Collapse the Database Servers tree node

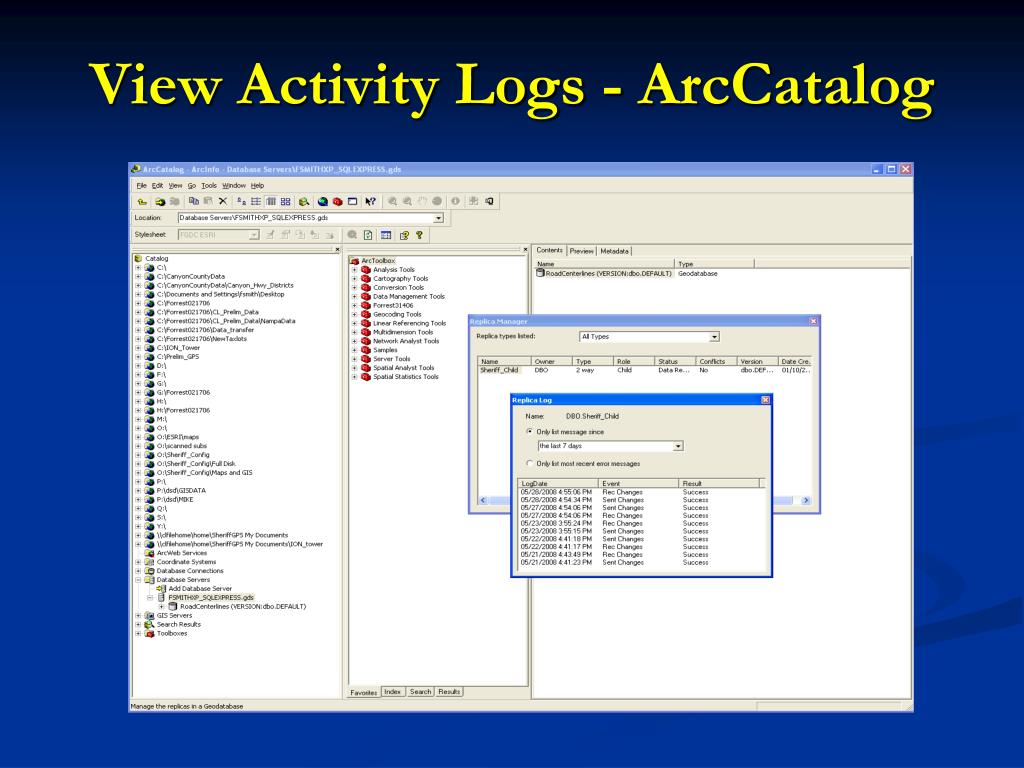(x=138, y=579)
